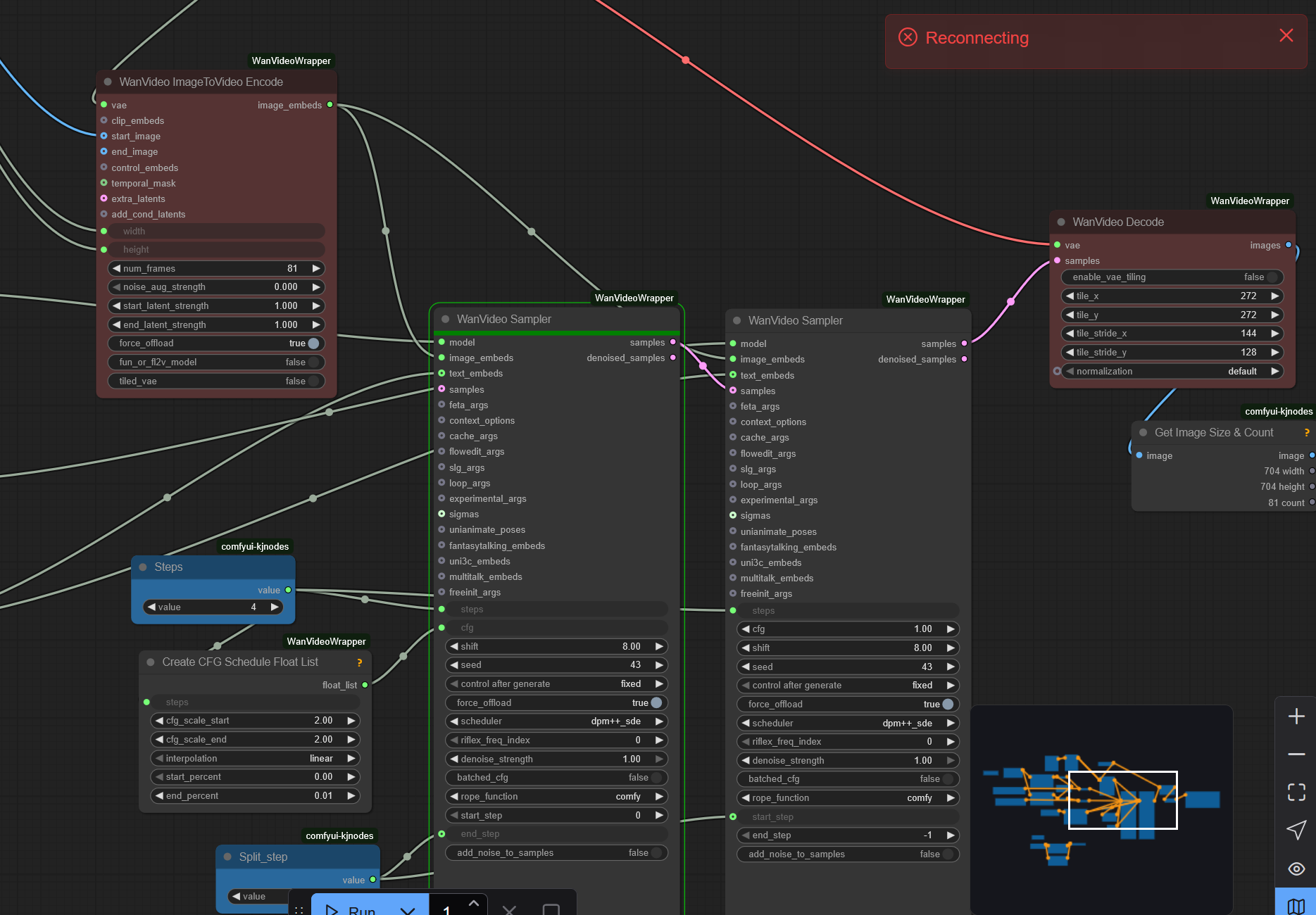Toggle link visibility with the eye icon
Screen dimensions: 1316x915
coord(1296,869)
